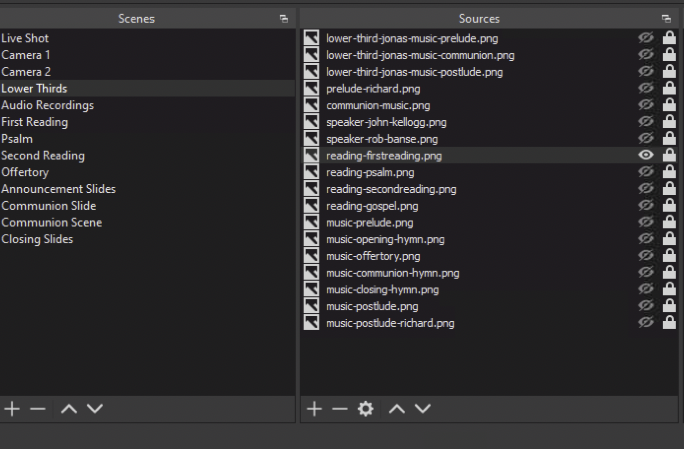684x449 pixels.
Task: Click image icon of music-postlude-richard.png
Action: (311, 323)
